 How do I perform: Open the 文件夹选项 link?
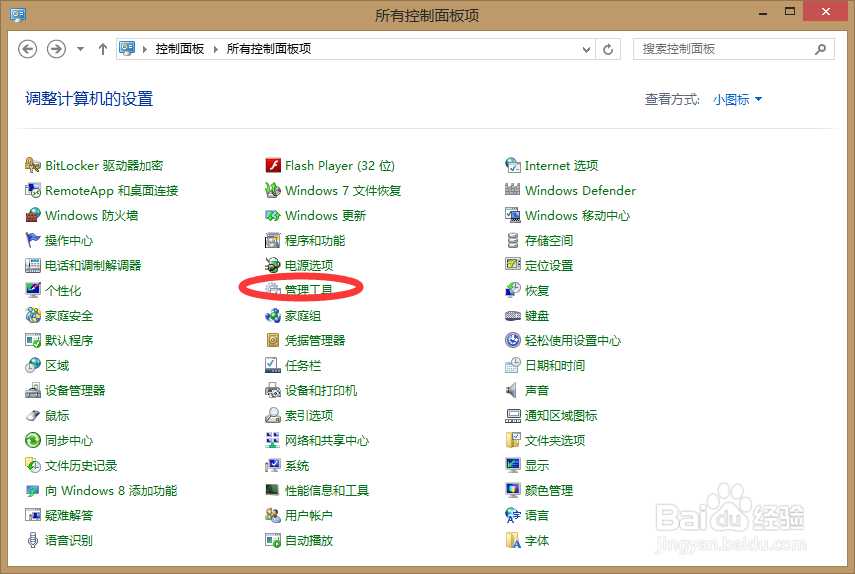pos(555,440)
